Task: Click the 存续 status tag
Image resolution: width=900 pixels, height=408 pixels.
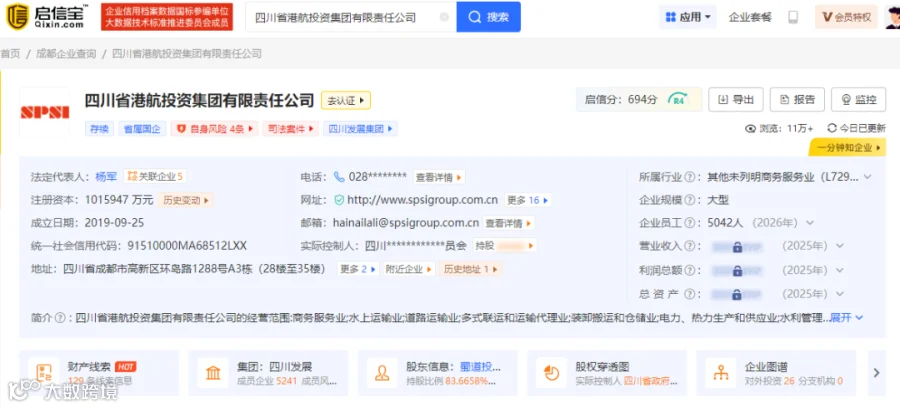Action: (99, 129)
